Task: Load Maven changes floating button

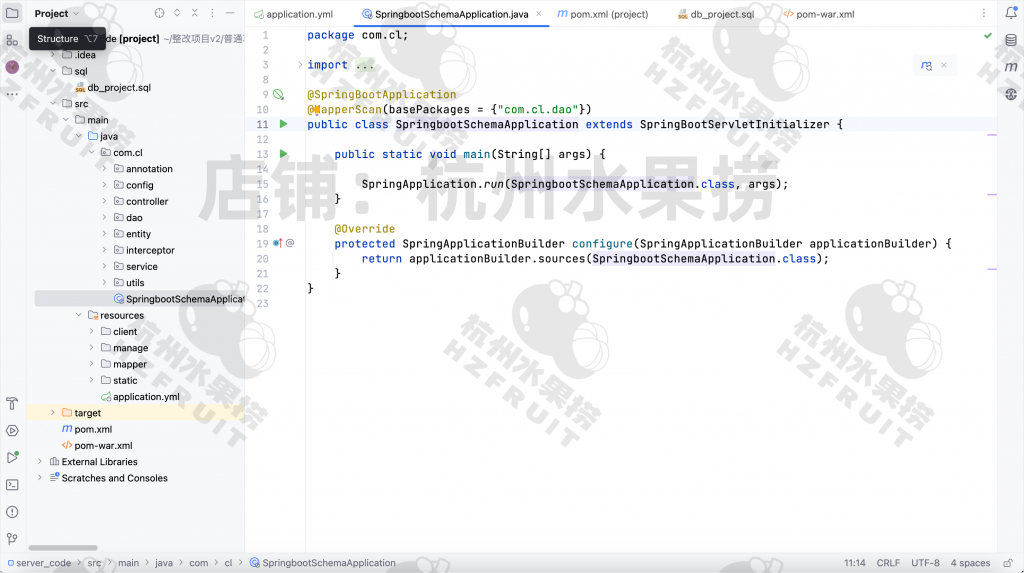Action: pos(927,66)
